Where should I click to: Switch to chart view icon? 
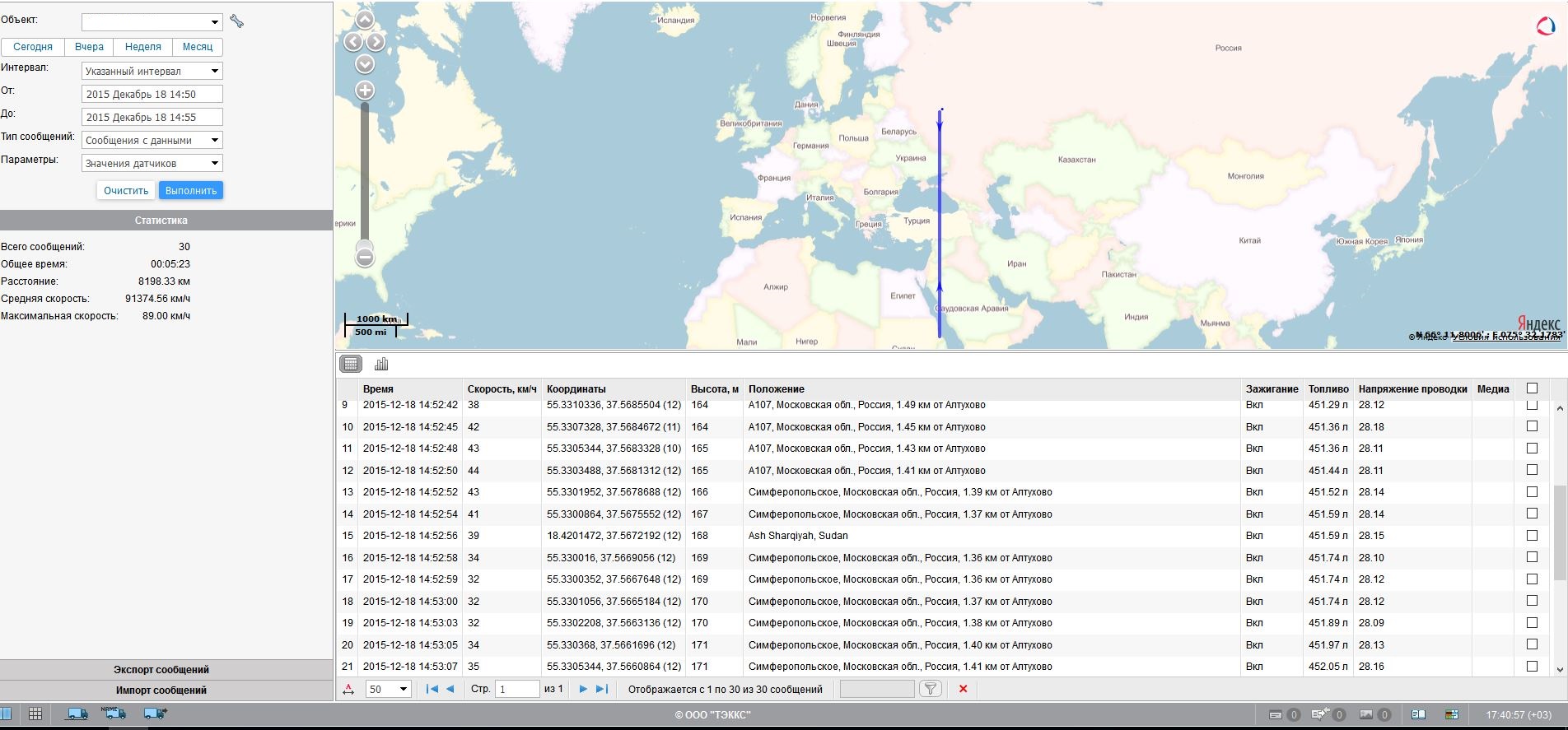click(x=381, y=364)
